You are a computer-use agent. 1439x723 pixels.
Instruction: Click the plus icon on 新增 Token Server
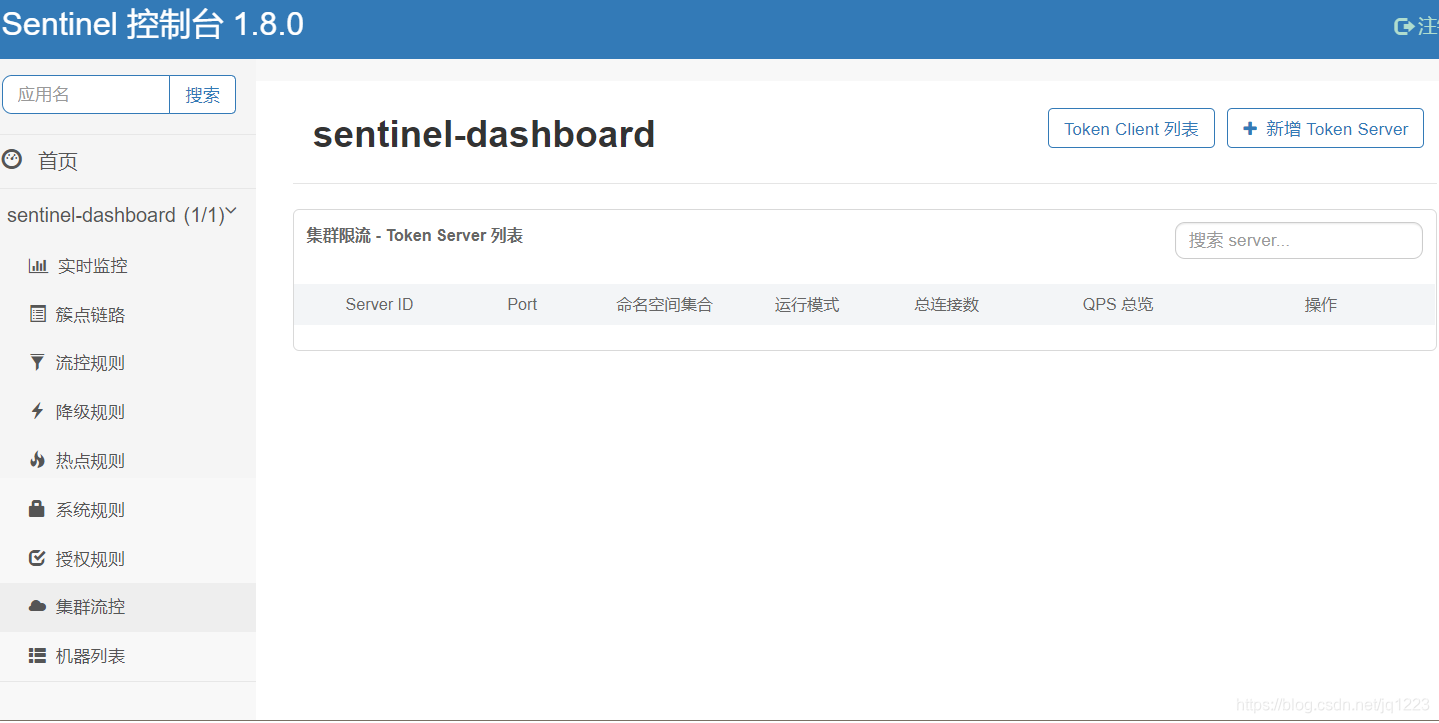click(x=1250, y=128)
